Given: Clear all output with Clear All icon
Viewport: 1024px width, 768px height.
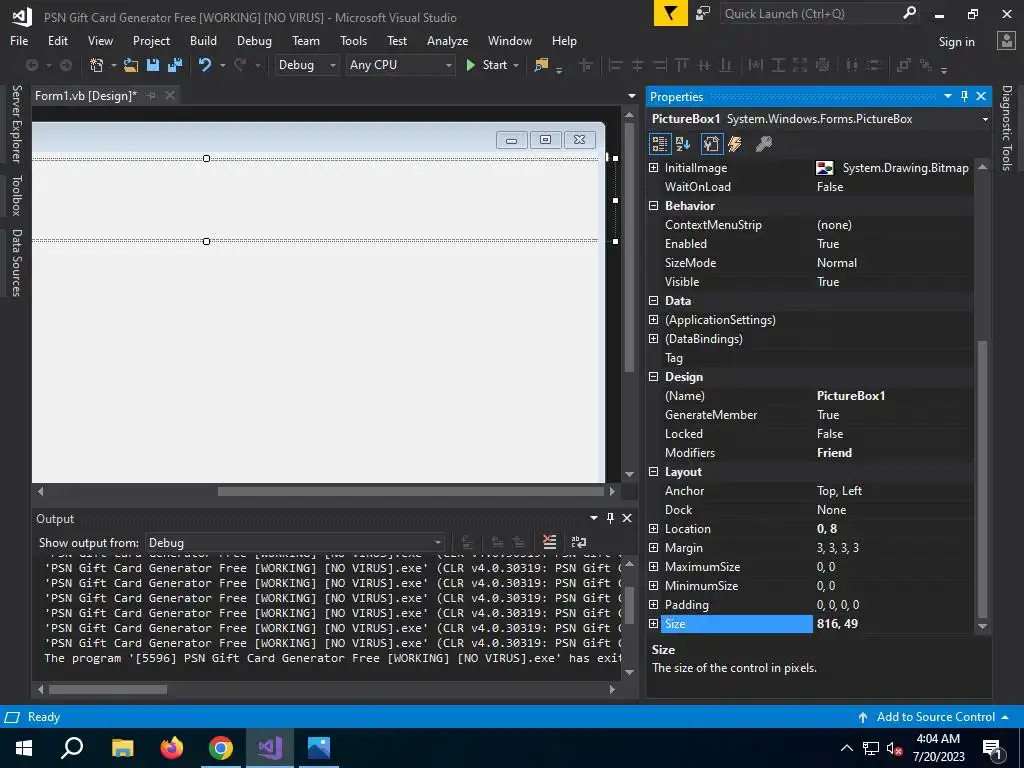Looking at the screenshot, I should pyautogui.click(x=550, y=542).
